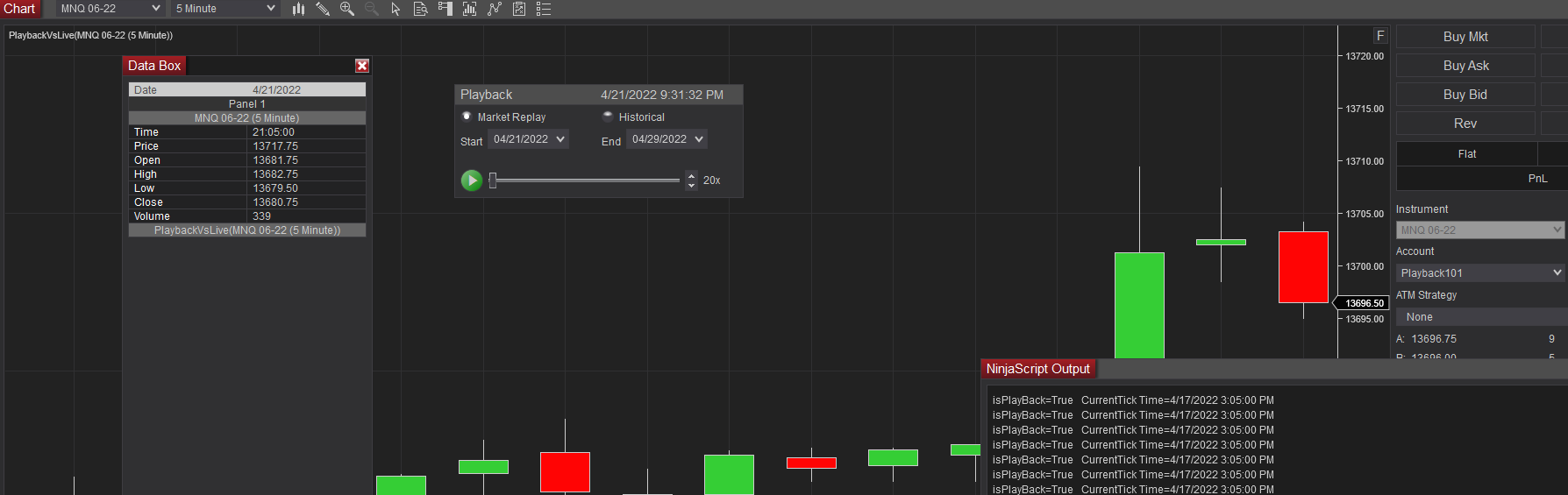This screenshot has height=495, width=1568.
Task: Open the 5 Minute interval dropdown
Action: click(x=225, y=8)
